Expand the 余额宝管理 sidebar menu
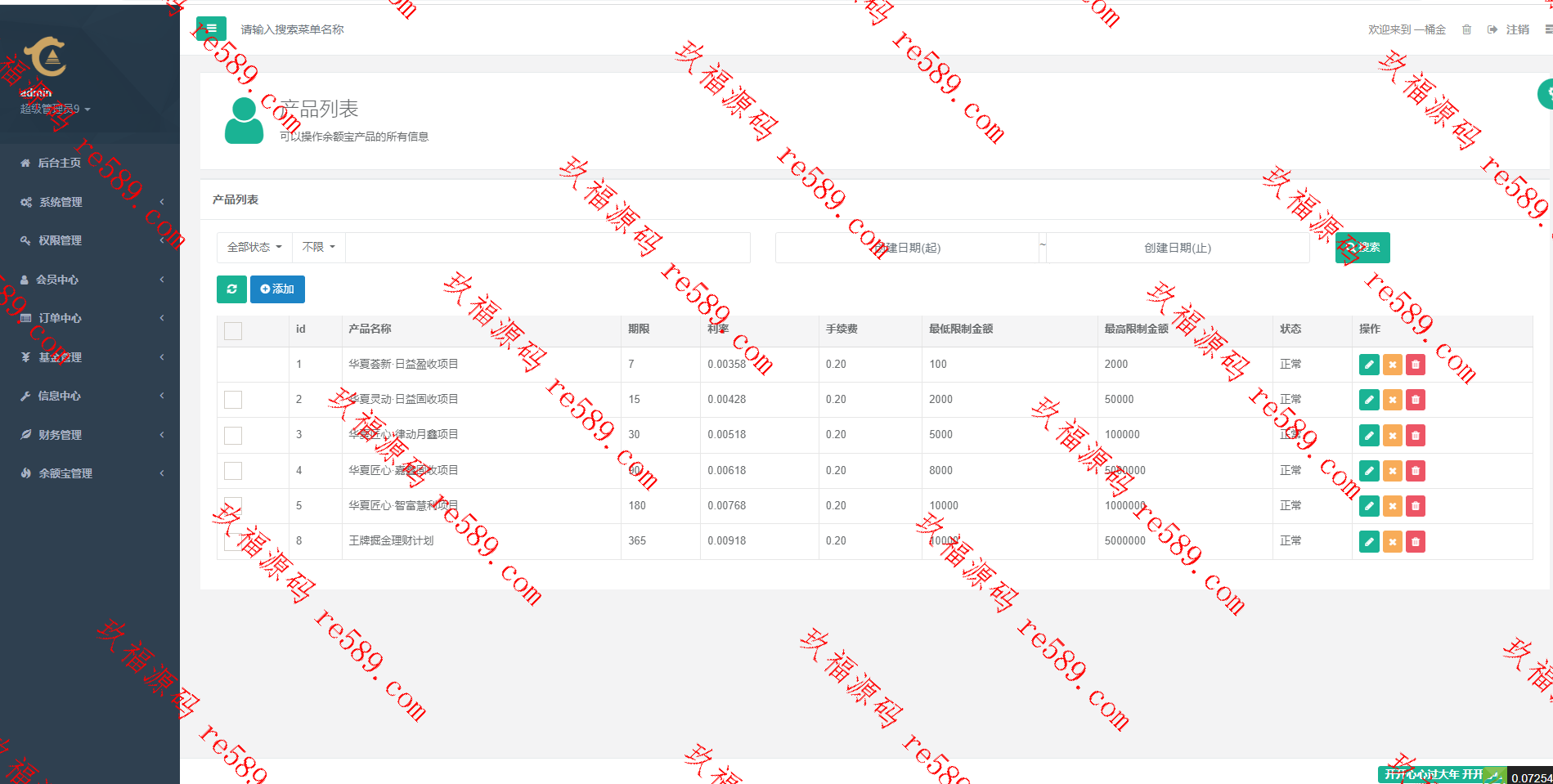 [x=90, y=473]
